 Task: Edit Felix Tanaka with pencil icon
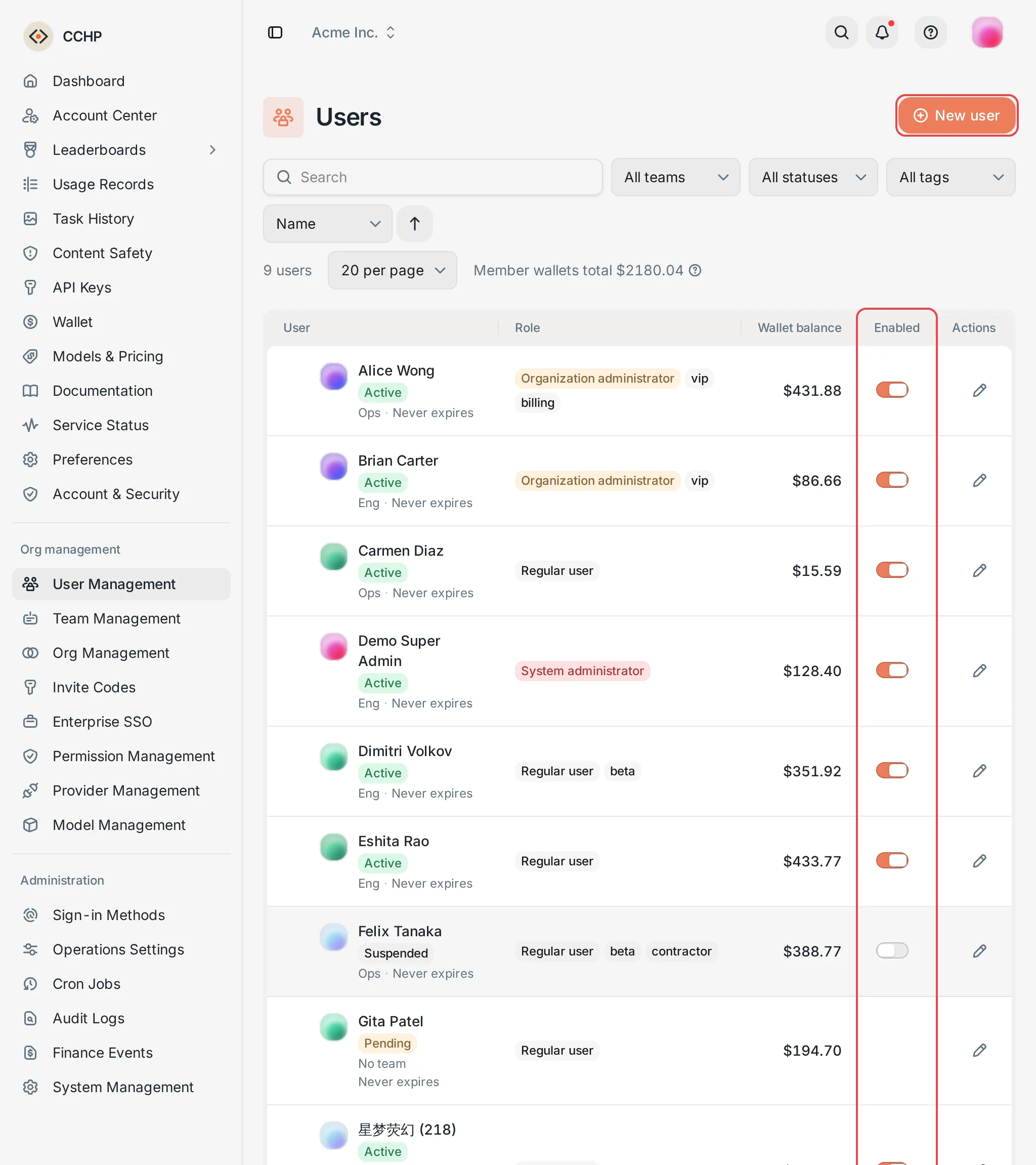coord(979,951)
